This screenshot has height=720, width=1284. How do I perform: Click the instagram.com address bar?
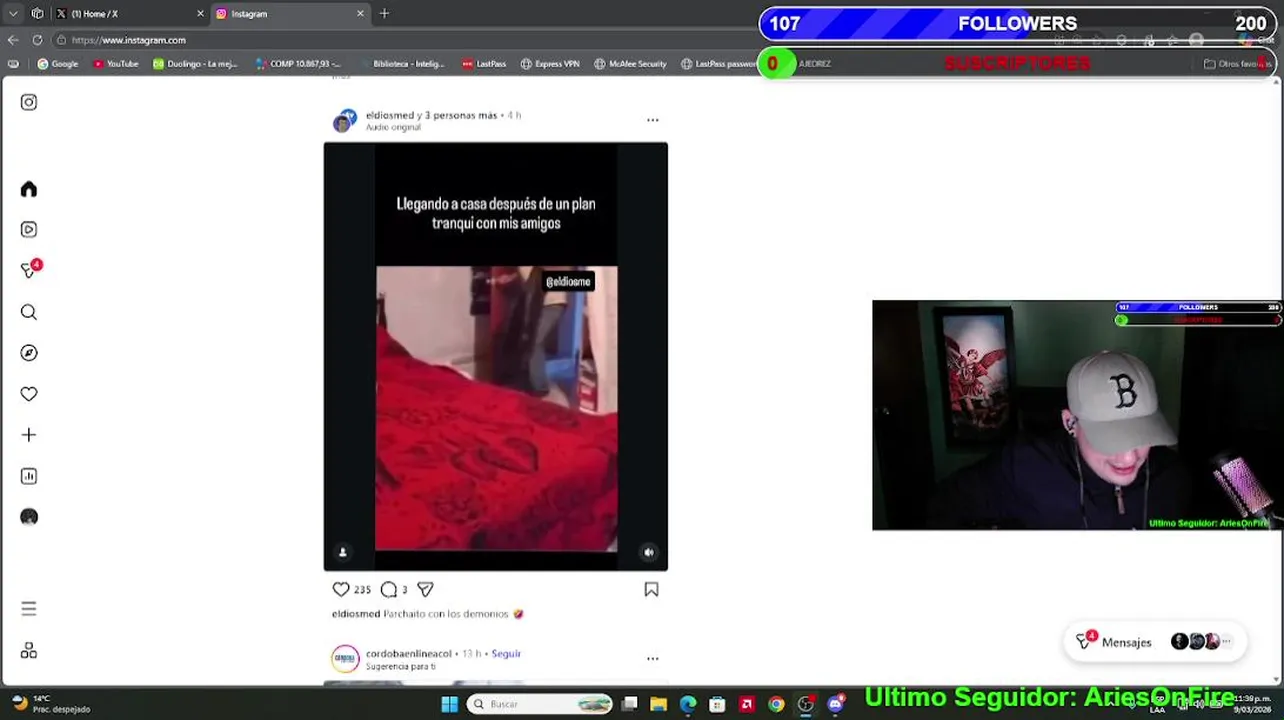[400, 40]
